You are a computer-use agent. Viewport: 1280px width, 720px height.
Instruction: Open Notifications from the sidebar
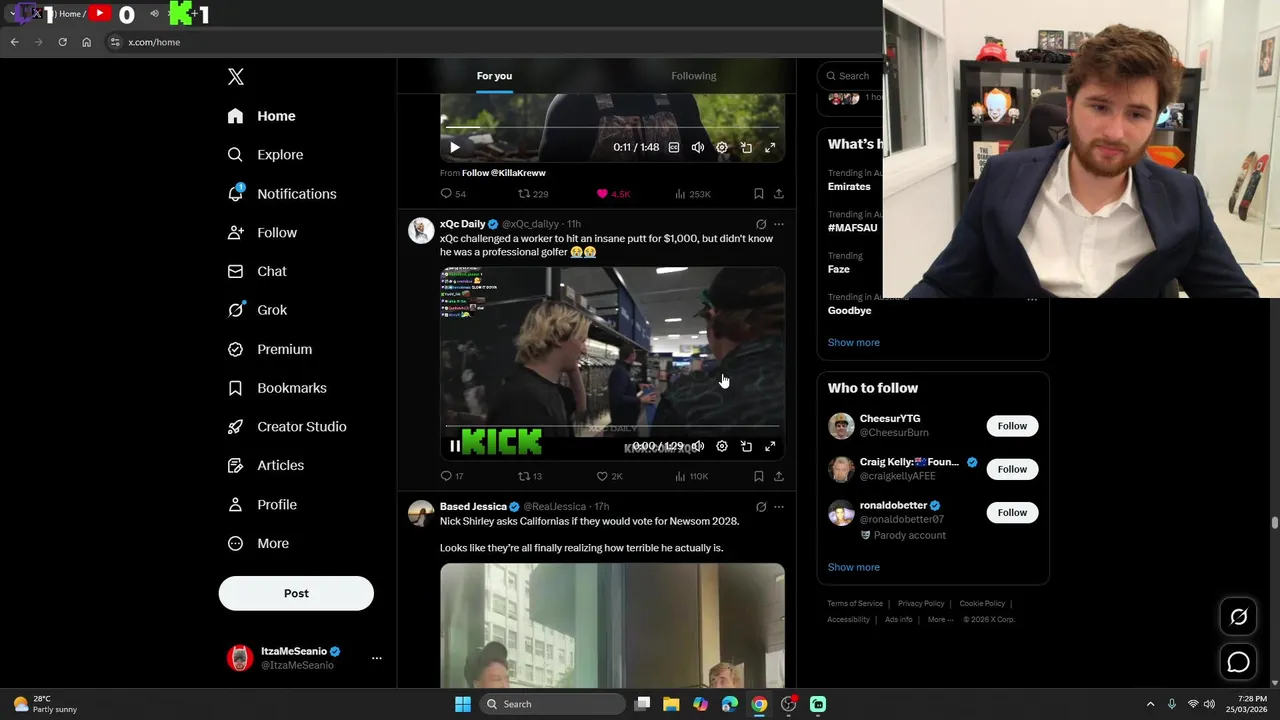point(282,194)
